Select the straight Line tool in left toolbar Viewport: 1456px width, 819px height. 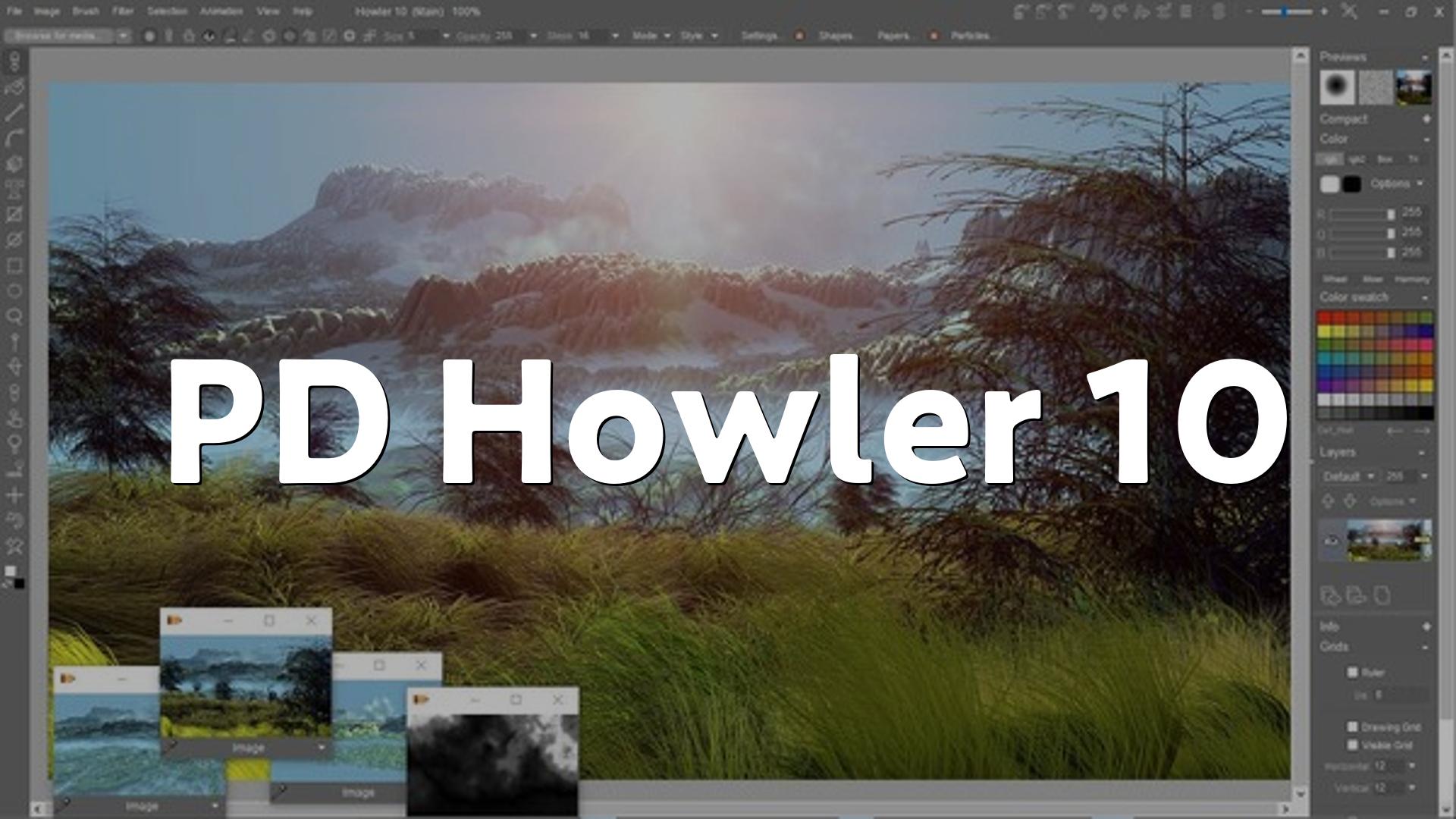14,112
